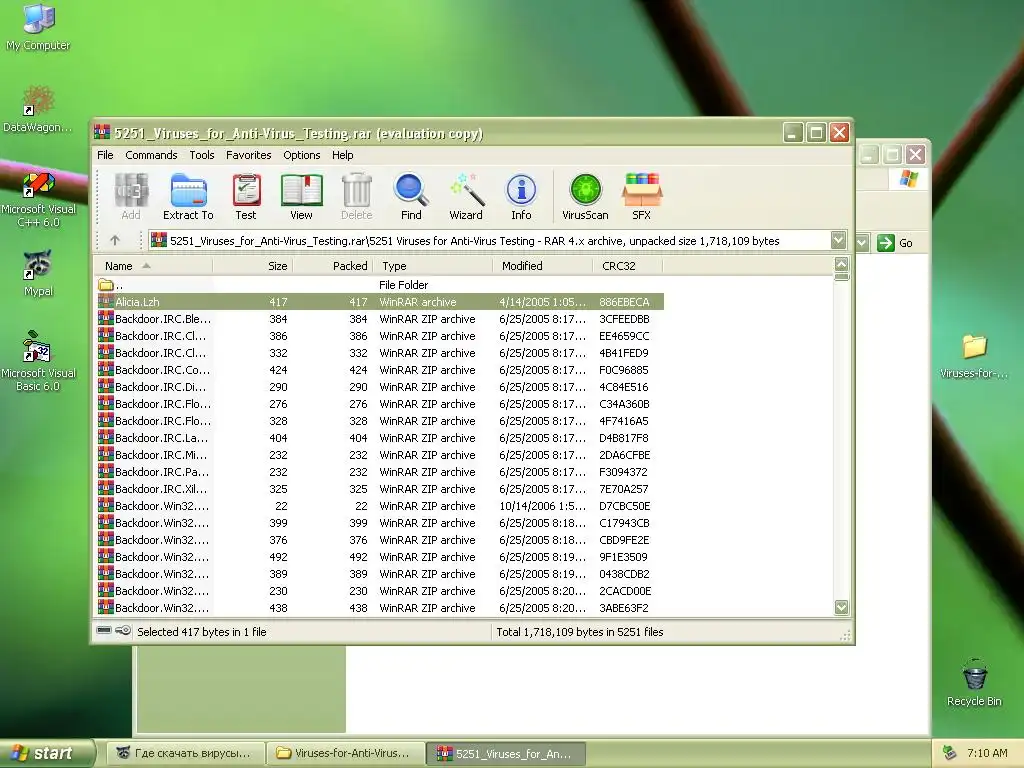
Task: Launch the Wizard wand icon
Action: 466,197
